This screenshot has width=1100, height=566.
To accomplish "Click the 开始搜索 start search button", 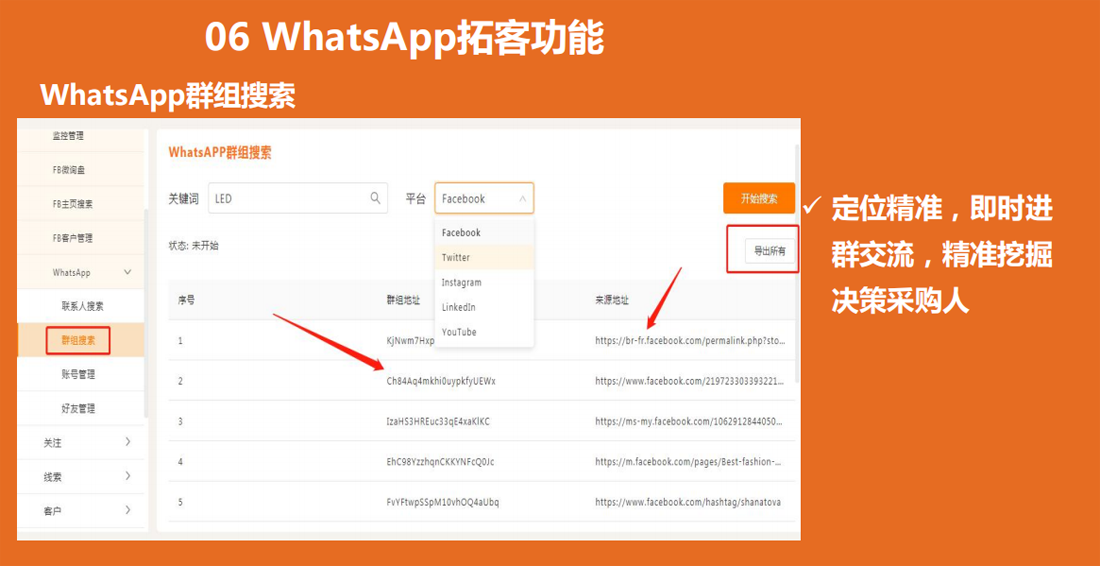I will coord(759,198).
